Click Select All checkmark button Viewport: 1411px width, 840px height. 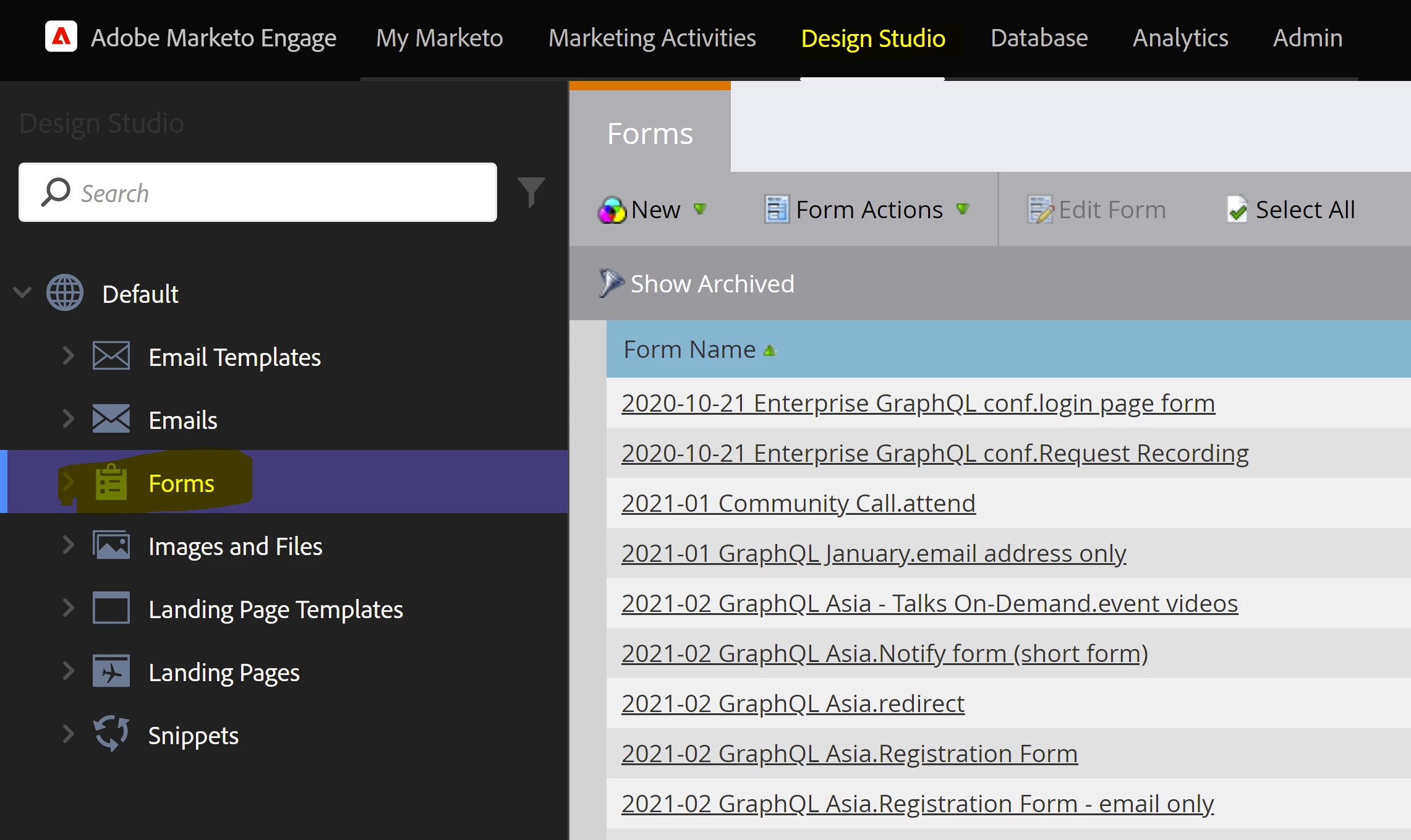click(x=1291, y=210)
